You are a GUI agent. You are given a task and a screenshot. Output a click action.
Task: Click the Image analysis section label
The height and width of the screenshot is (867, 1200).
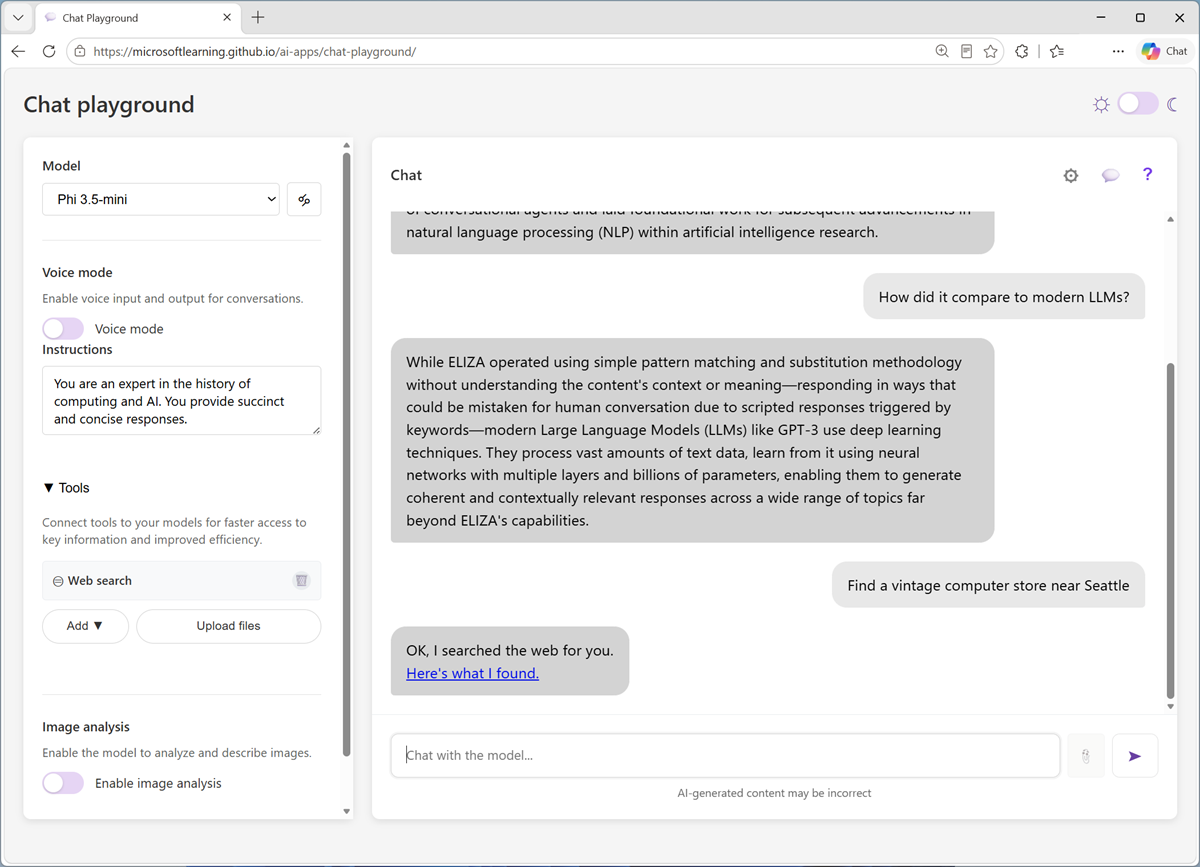[86, 727]
